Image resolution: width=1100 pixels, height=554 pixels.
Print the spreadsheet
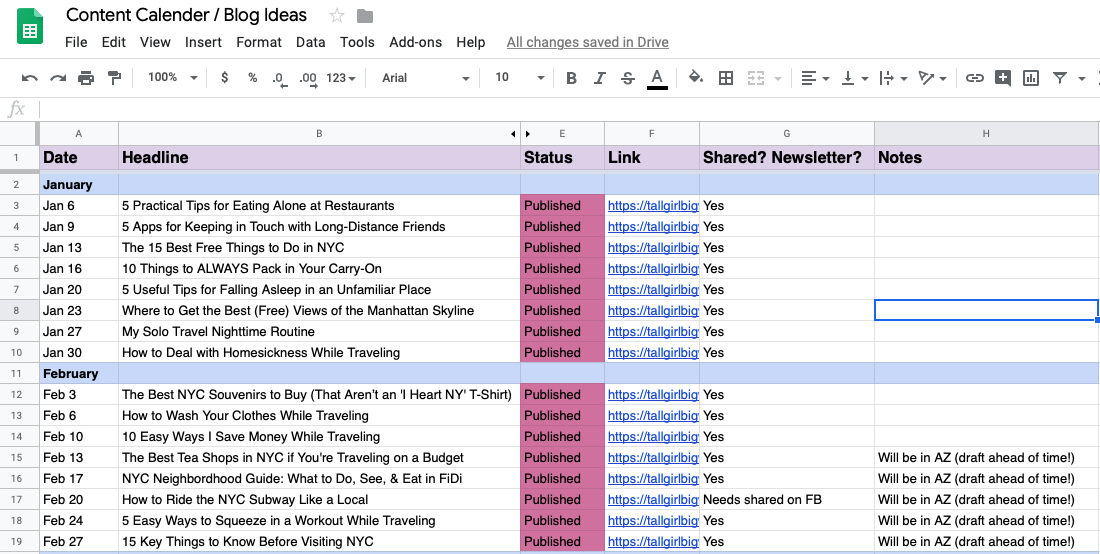[x=86, y=78]
